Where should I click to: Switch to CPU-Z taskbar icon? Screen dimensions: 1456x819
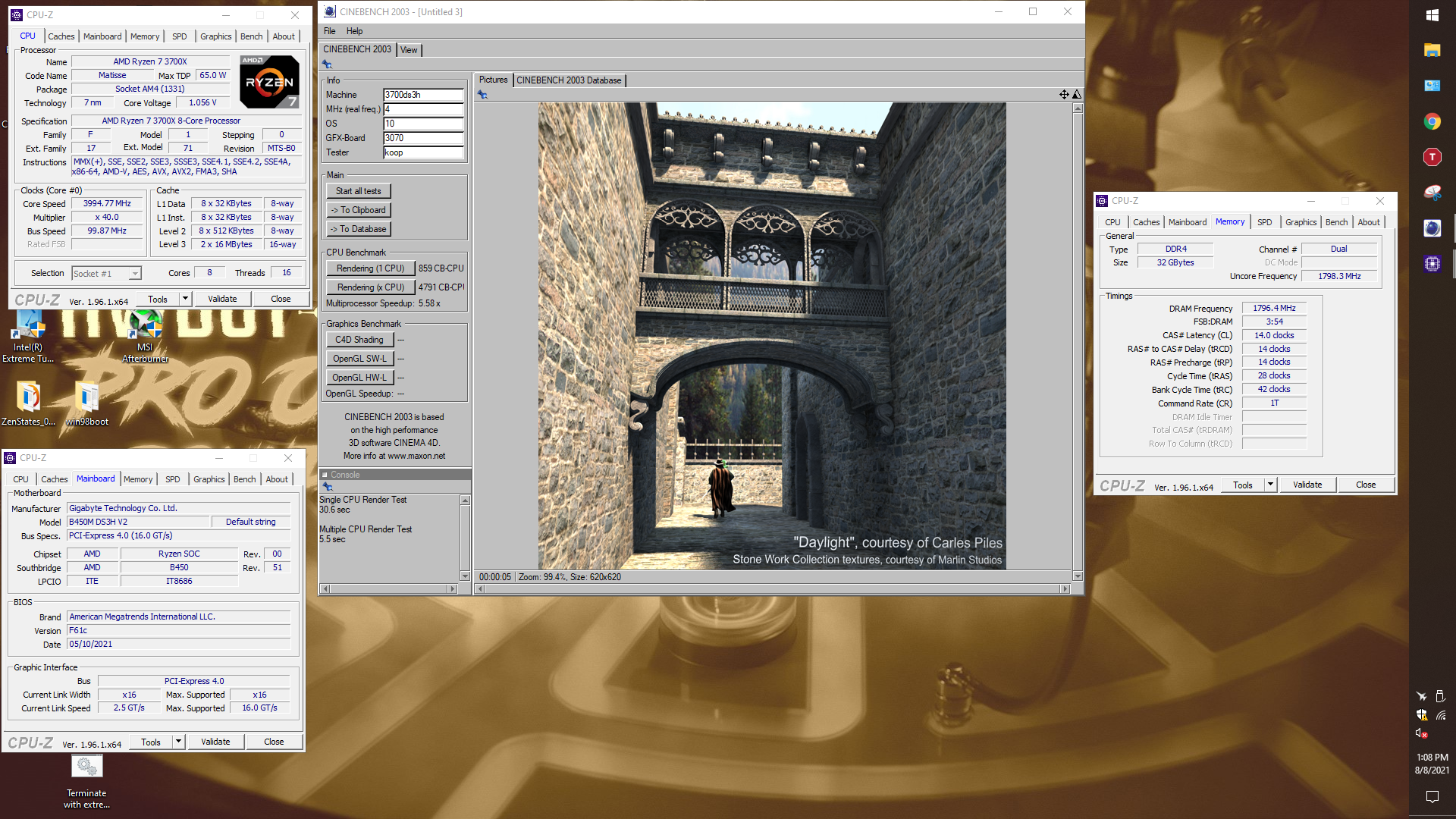pos(1432,263)
